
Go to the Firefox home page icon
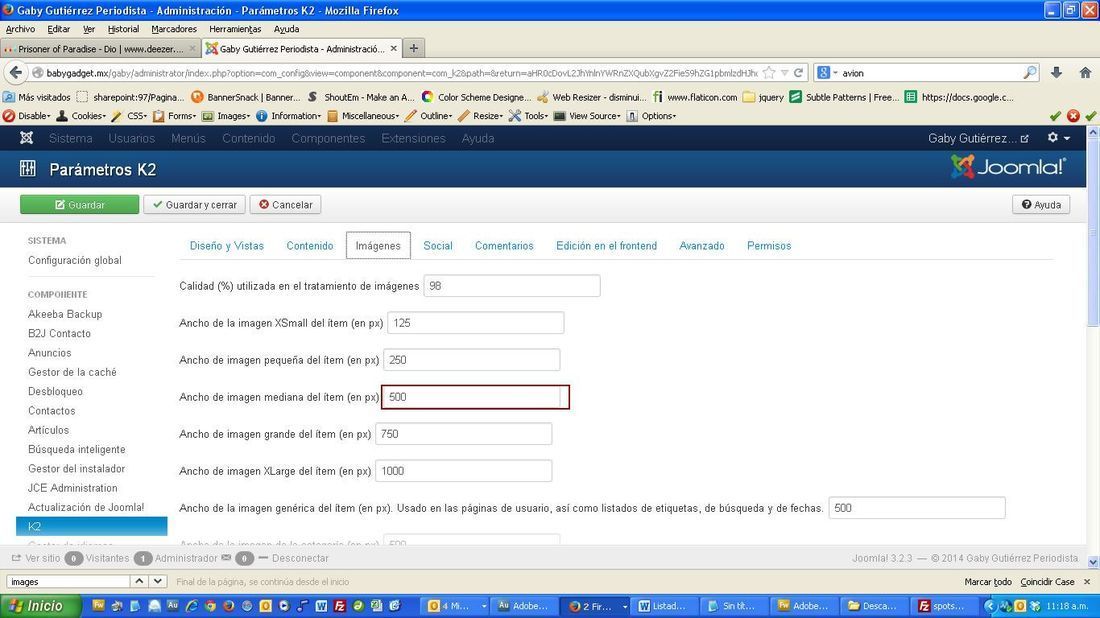click(1085, 73)
